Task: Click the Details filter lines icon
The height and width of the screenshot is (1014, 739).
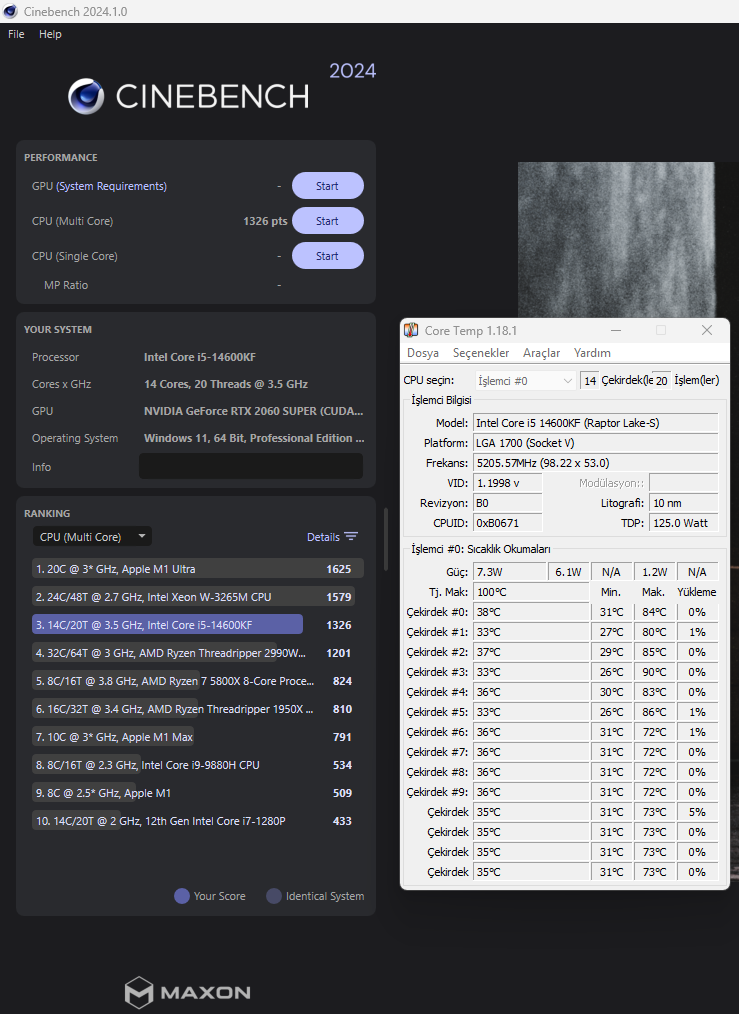Action: pos(351,537)
